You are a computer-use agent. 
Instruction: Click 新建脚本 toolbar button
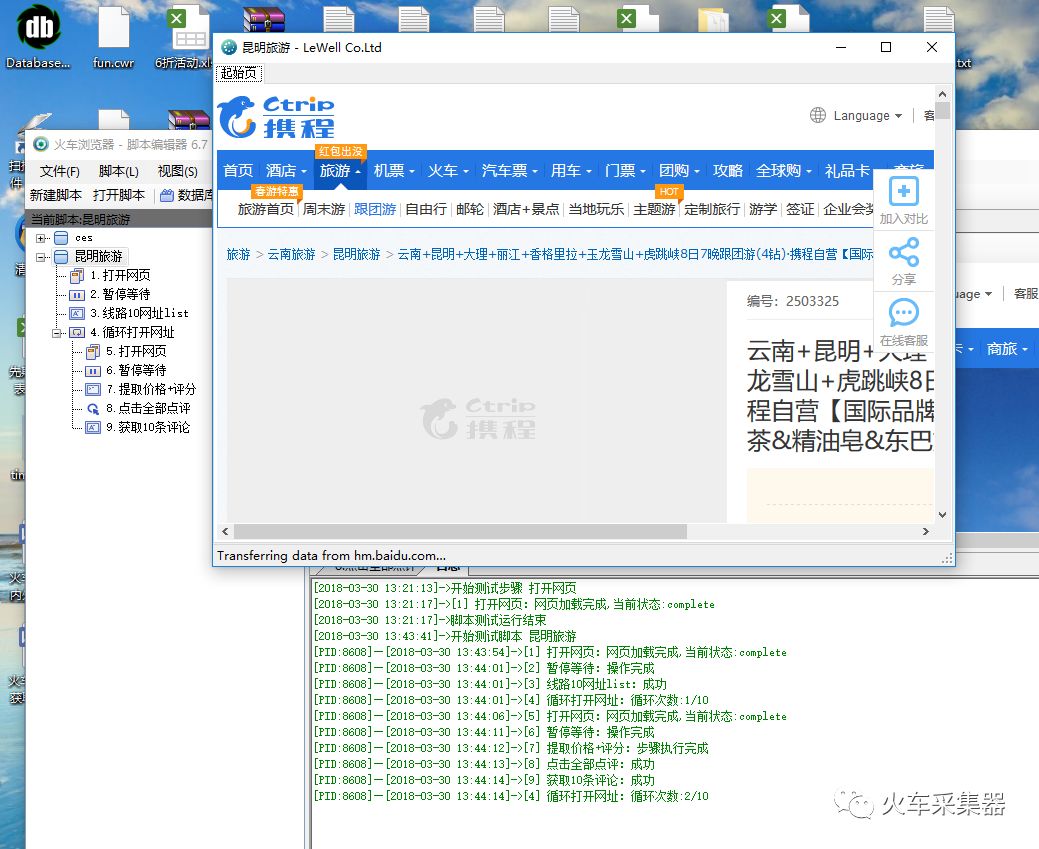56,196
